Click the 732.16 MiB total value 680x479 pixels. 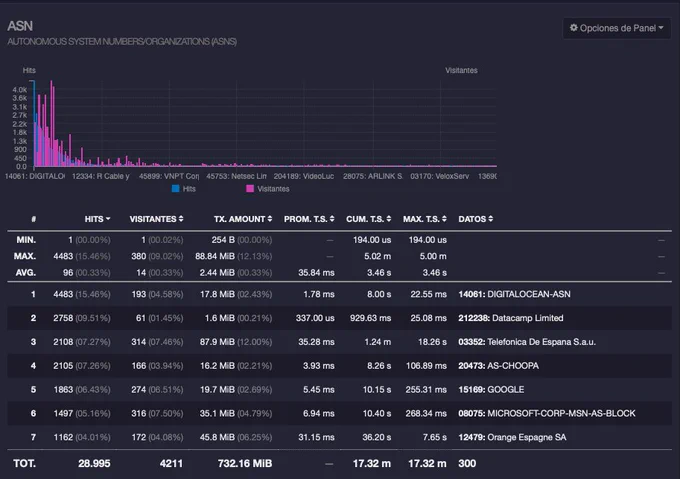coord(245,463)
